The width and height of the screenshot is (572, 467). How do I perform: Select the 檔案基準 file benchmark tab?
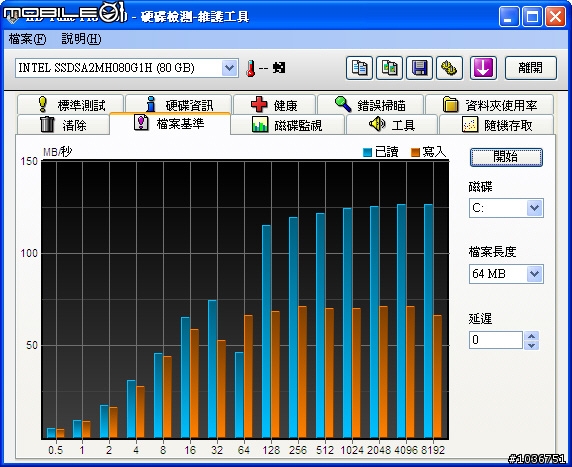(170, 123)
